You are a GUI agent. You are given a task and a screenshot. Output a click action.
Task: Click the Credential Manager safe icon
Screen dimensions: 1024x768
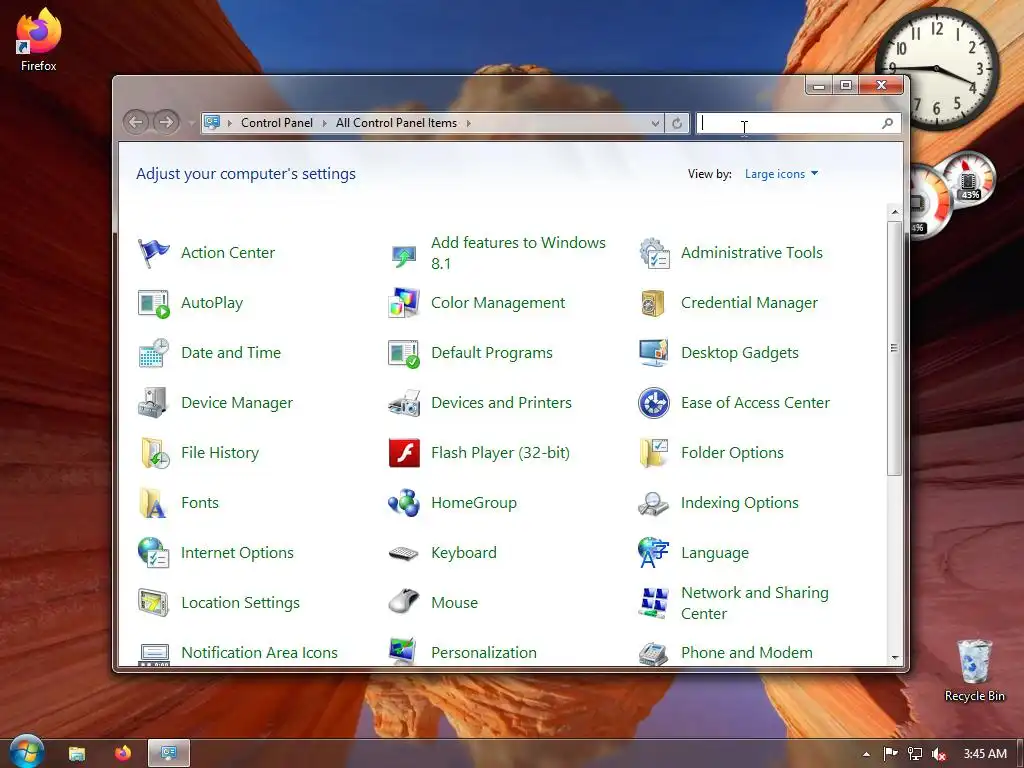click(x=654, y=303)
